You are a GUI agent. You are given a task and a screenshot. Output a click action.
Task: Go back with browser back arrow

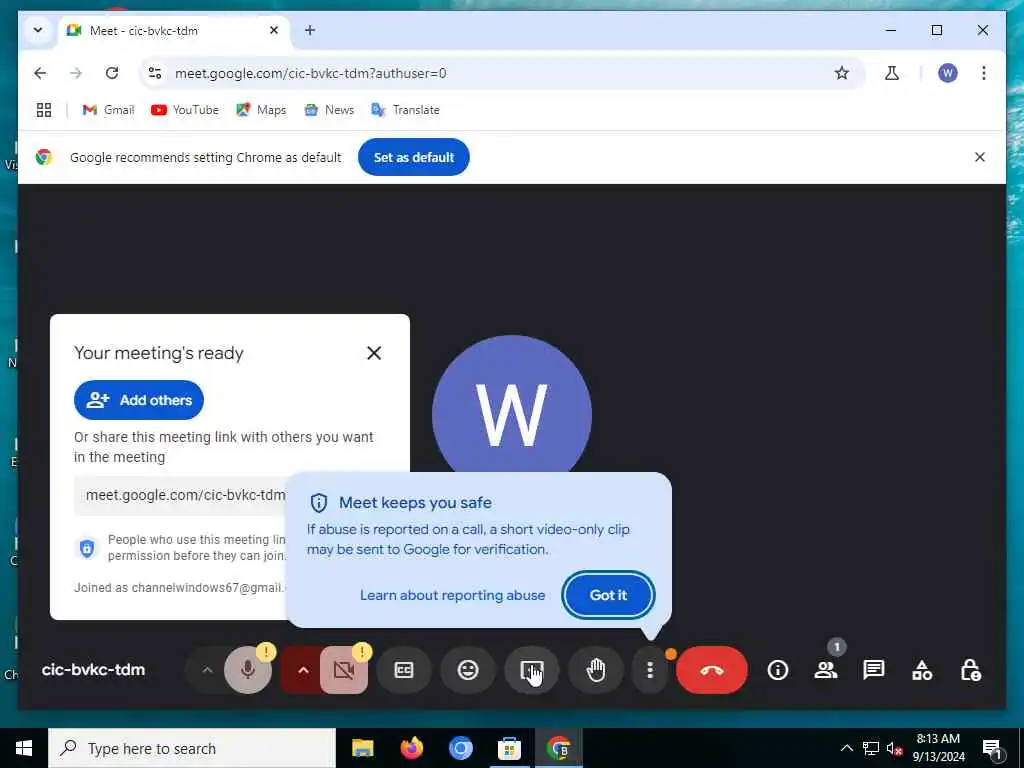[x=40, y=73]
